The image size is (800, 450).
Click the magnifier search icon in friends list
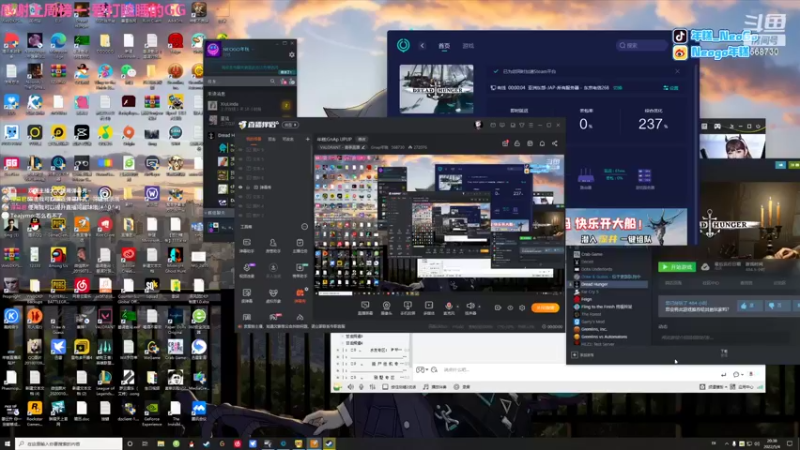pyautogui.click(x=272, y=81)
